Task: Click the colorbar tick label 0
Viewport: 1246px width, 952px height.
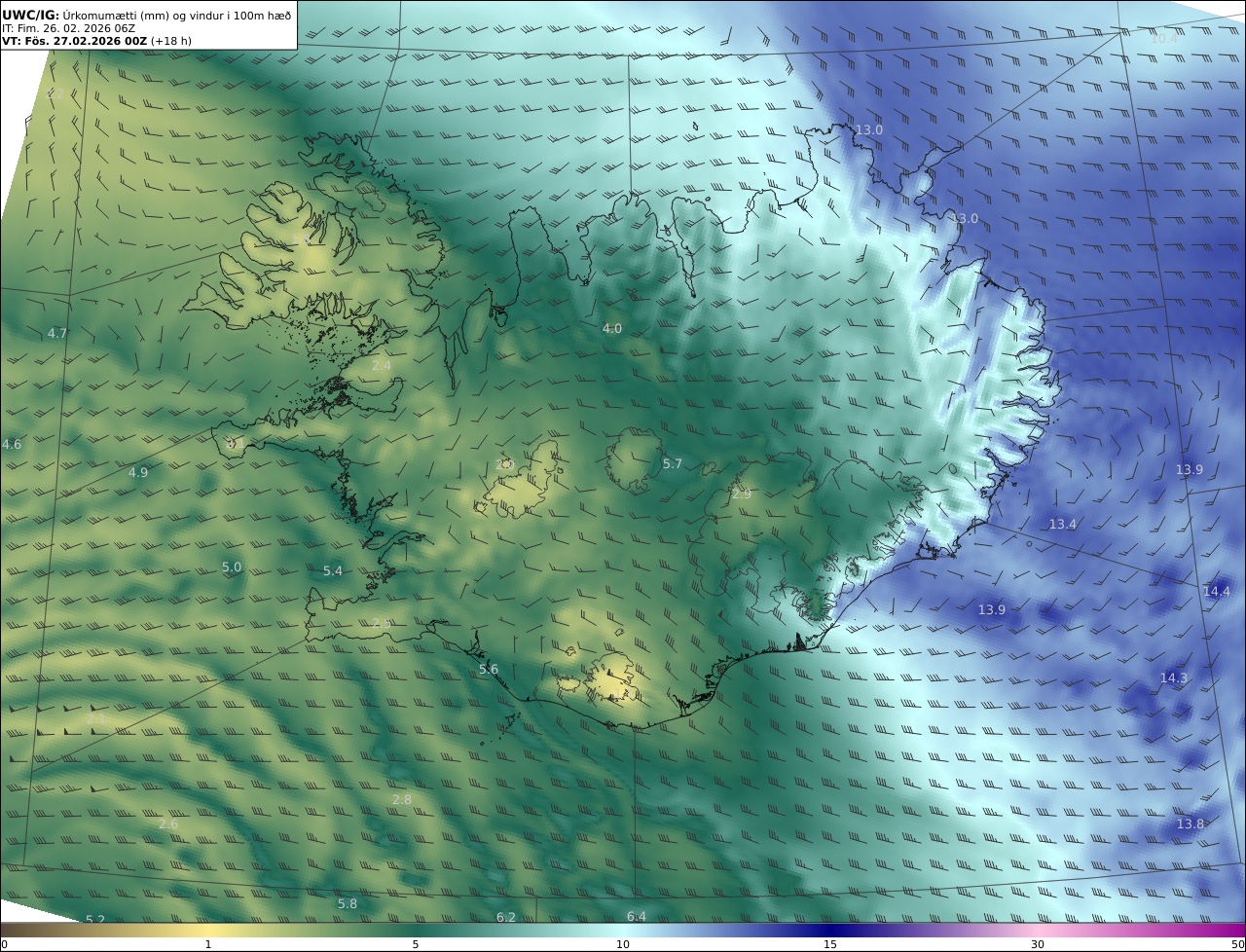Action: tap(4, 944)
